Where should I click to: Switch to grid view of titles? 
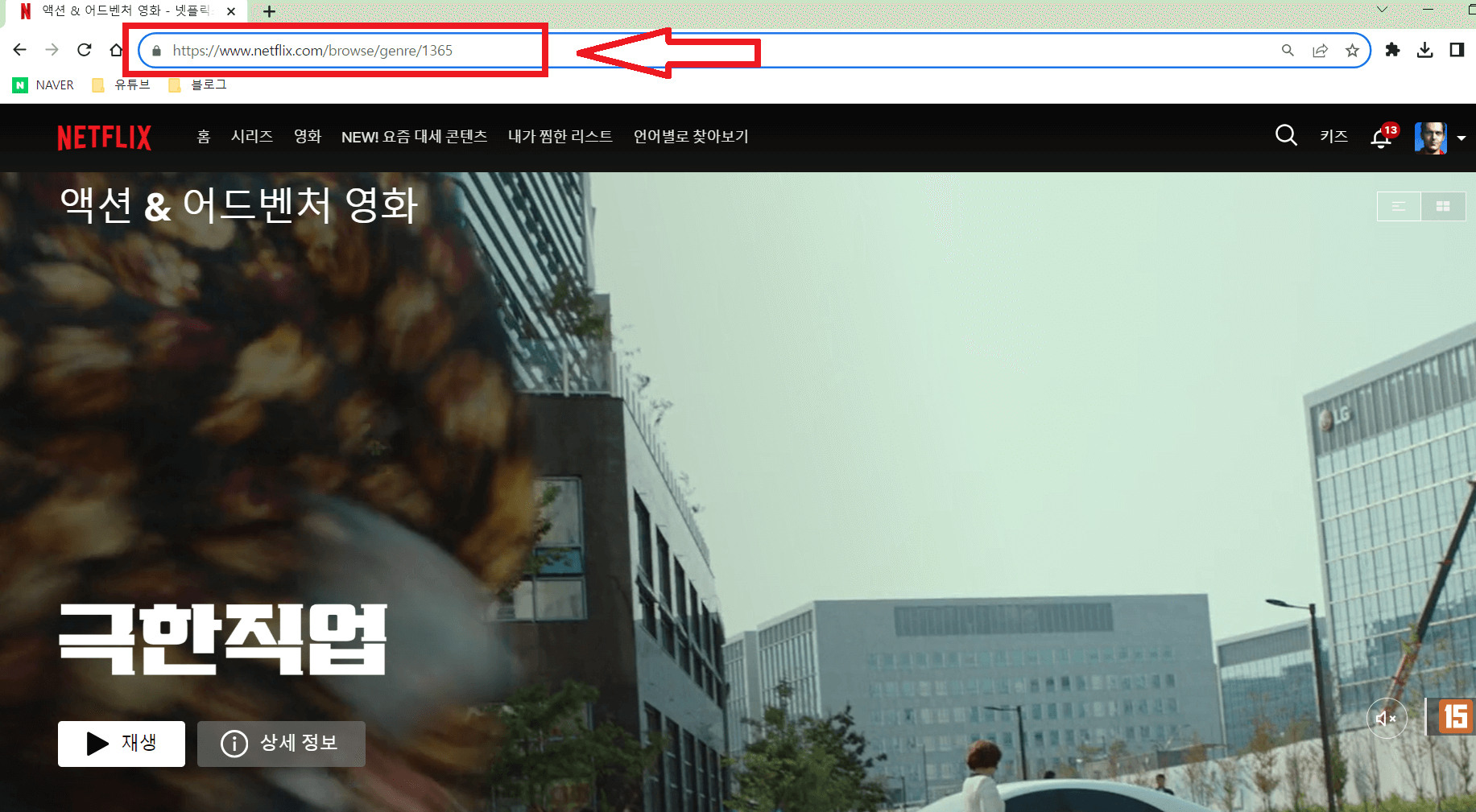1442,206
